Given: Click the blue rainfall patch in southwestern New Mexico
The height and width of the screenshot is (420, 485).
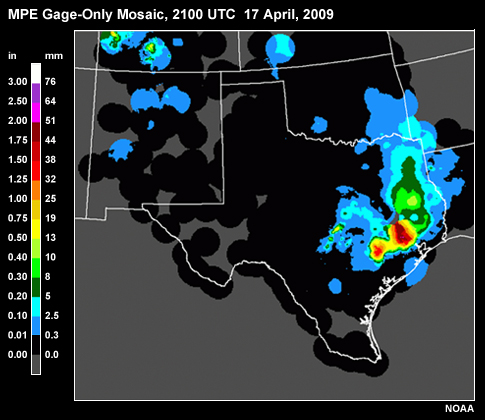Looking at the screenshot, I should (x=121, y=150).
